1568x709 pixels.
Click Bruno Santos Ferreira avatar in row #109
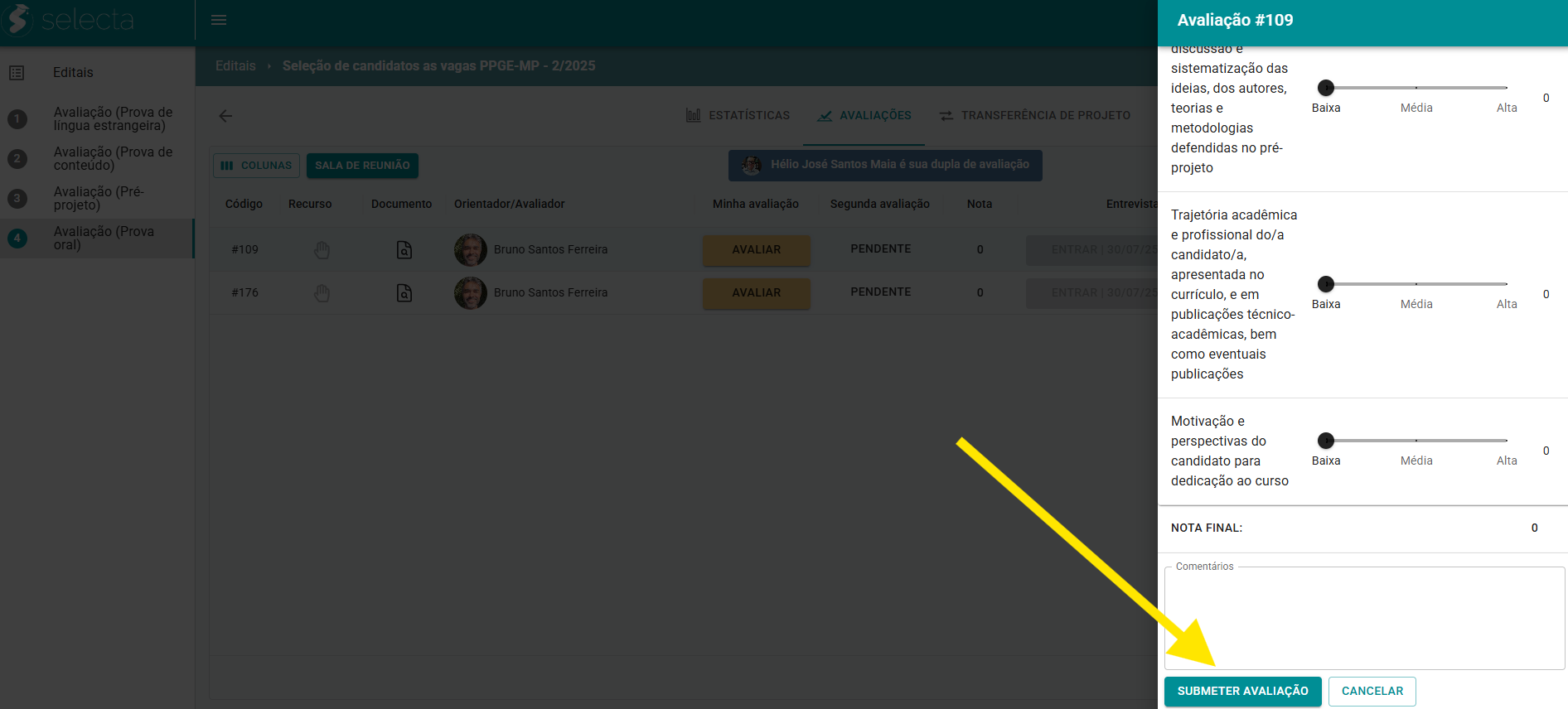click(x=471, y=249)
